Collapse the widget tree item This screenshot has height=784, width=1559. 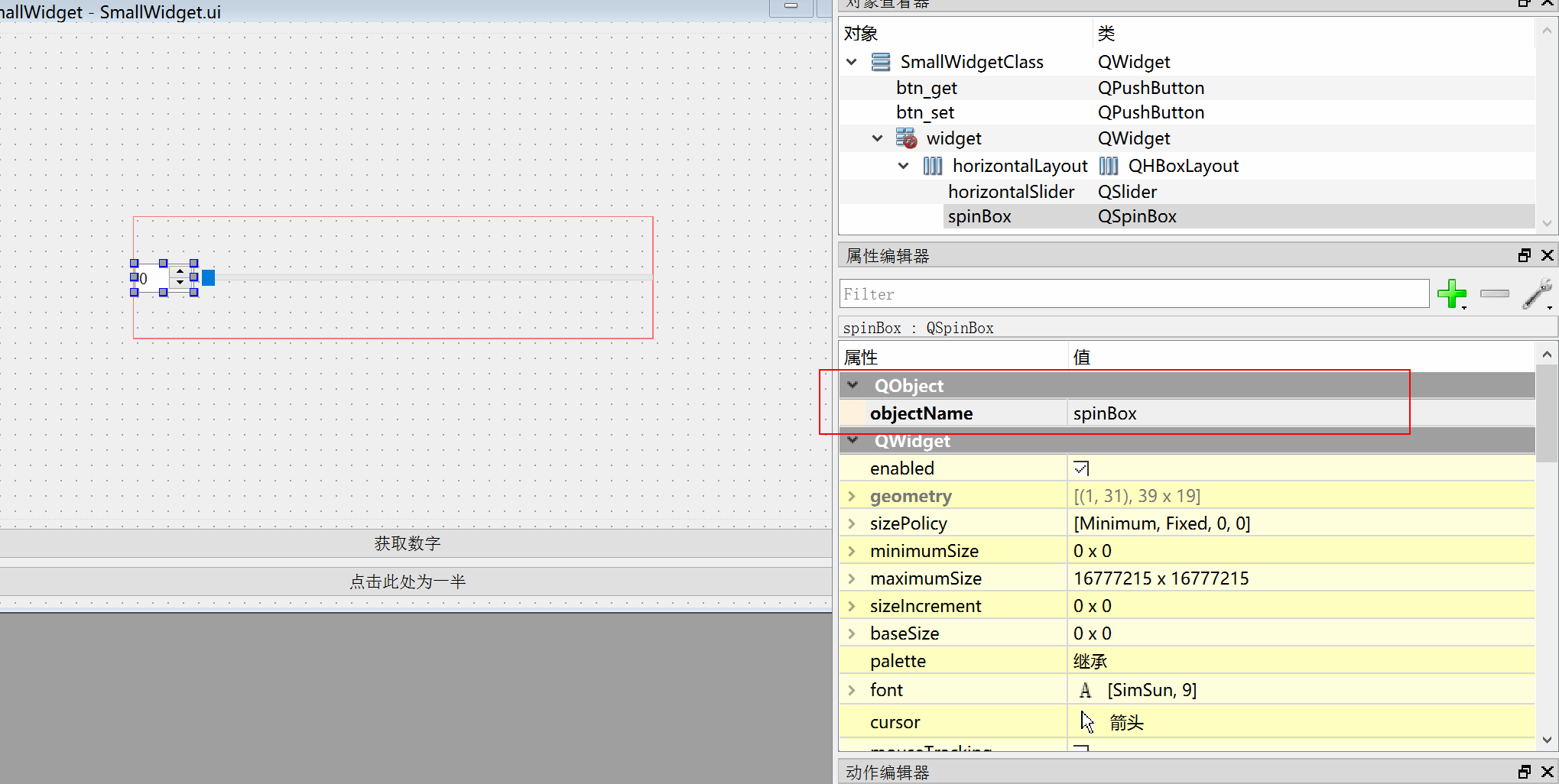click(x=877, y=138)
